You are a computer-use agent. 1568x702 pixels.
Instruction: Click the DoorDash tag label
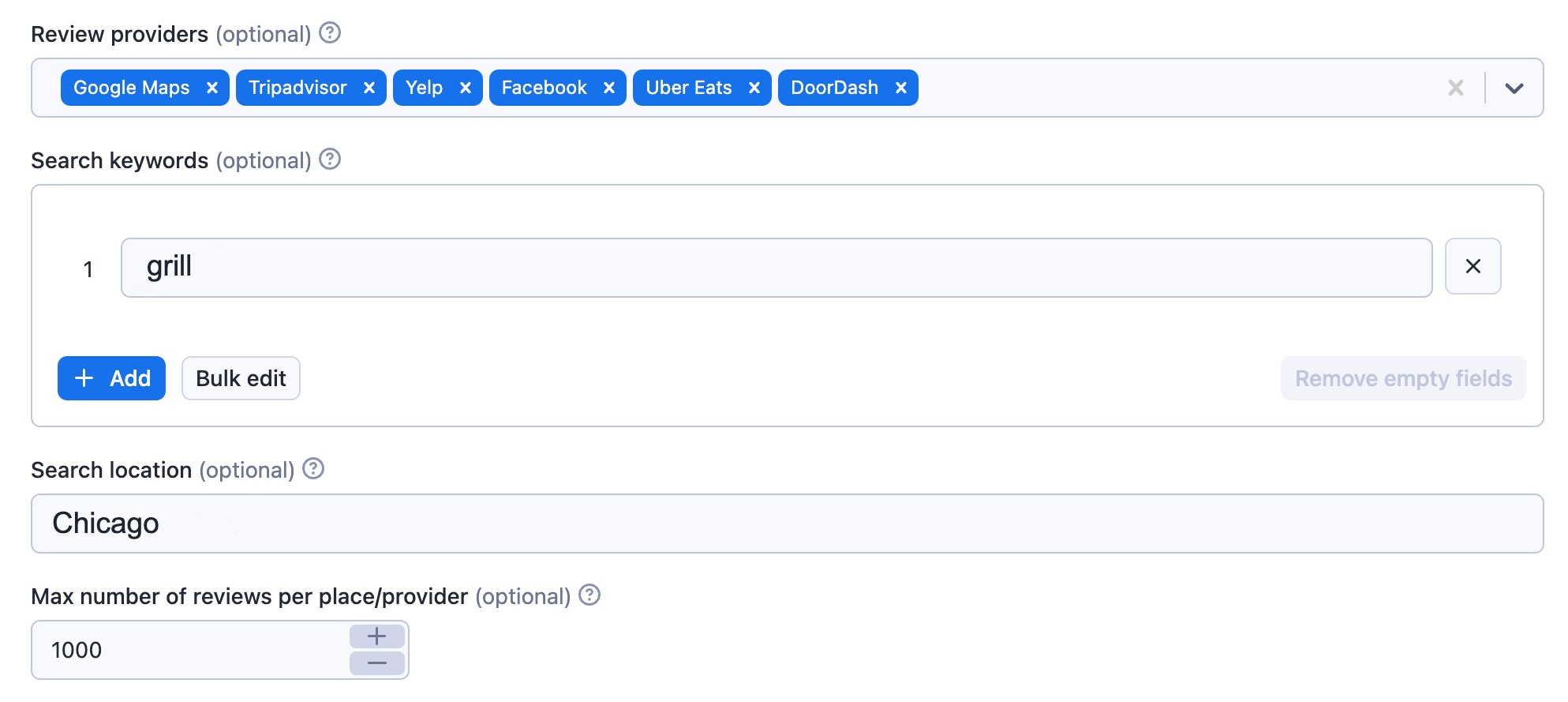coord(834,88)
